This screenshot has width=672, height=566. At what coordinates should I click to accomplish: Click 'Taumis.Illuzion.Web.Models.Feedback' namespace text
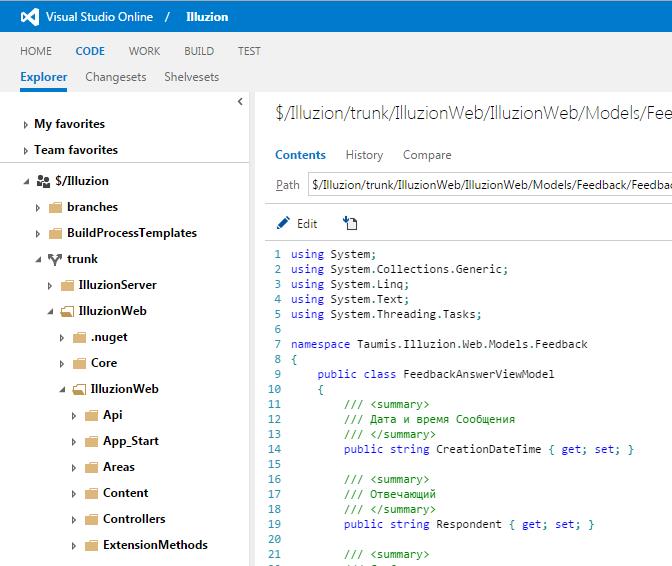[472, 344]
